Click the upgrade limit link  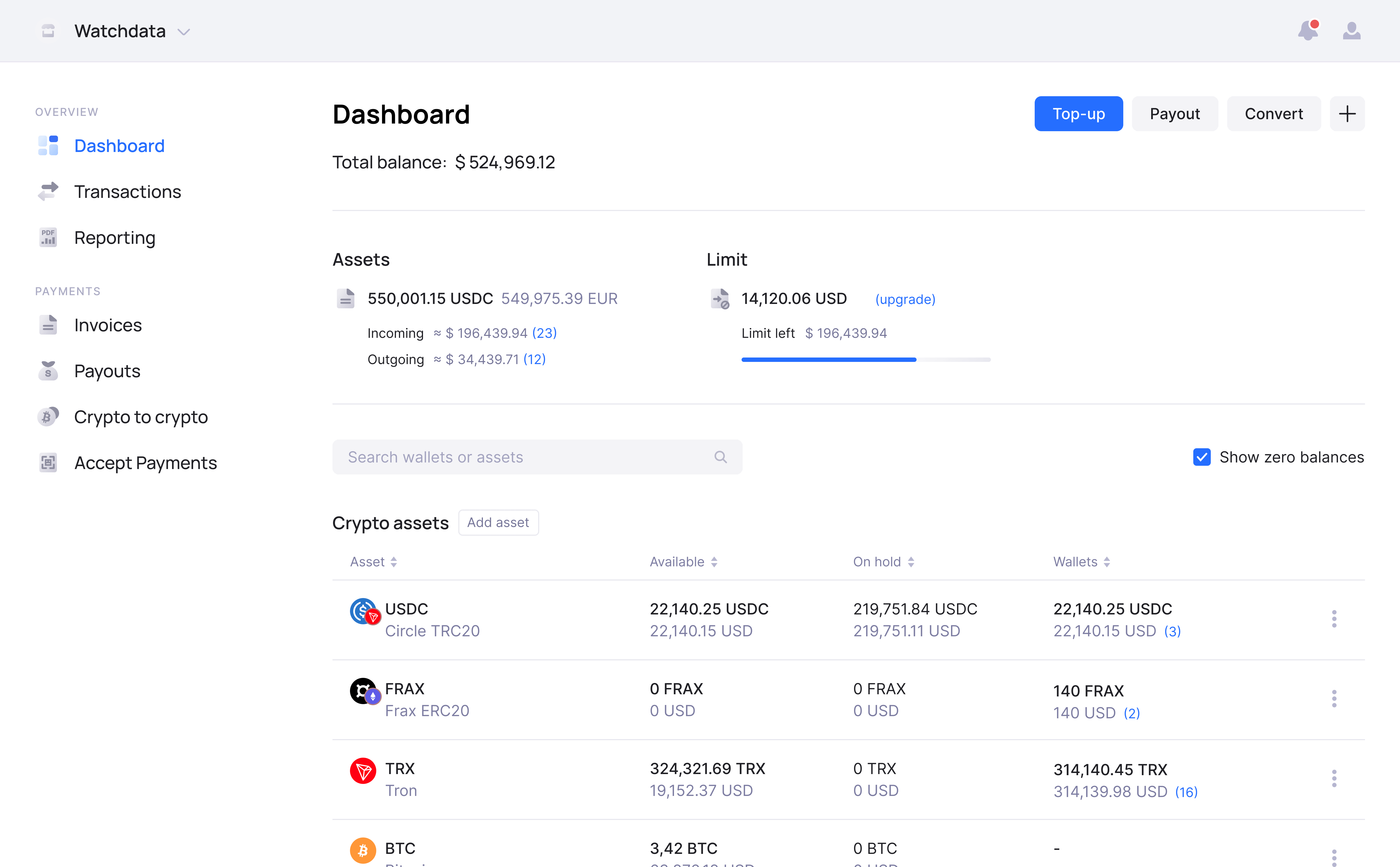coord(905,299)
